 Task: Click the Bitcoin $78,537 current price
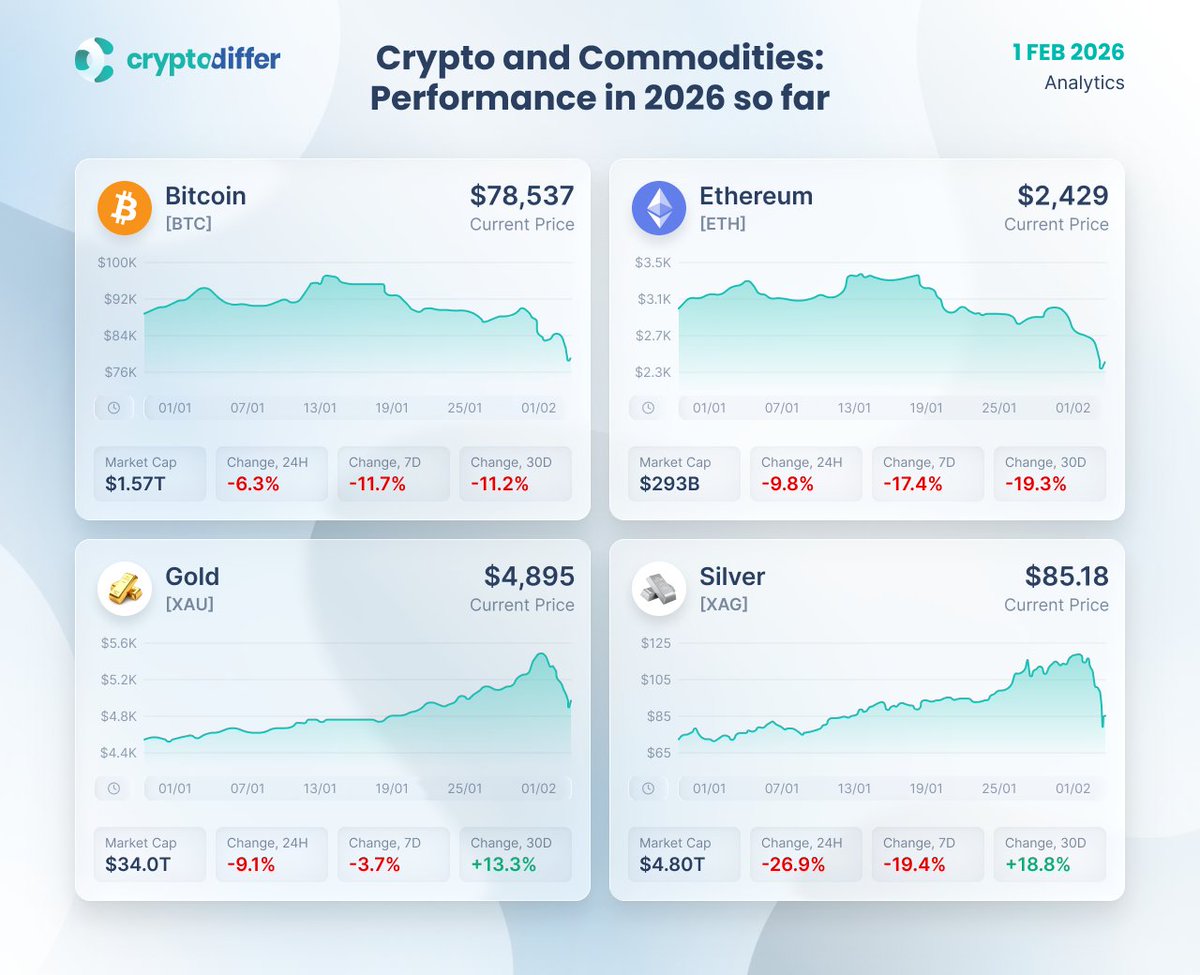click(521, 195)
